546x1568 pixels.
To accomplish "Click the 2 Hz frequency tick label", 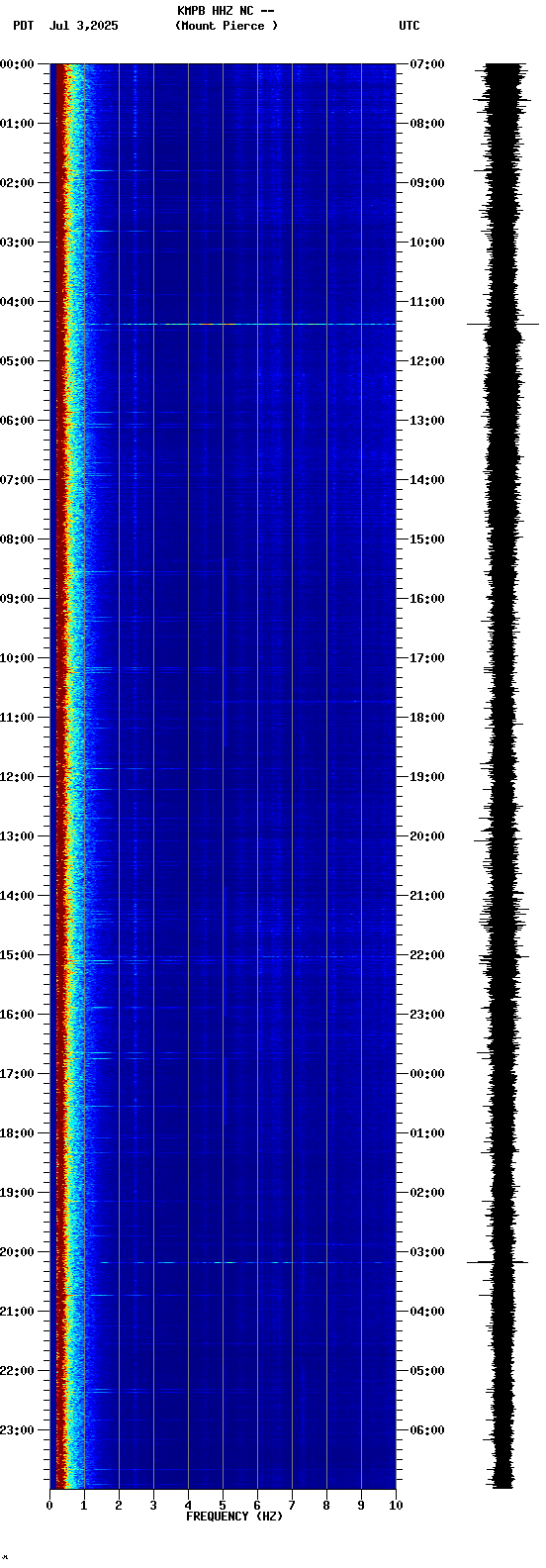I will pyautogui.click(x=119, y=1506).
